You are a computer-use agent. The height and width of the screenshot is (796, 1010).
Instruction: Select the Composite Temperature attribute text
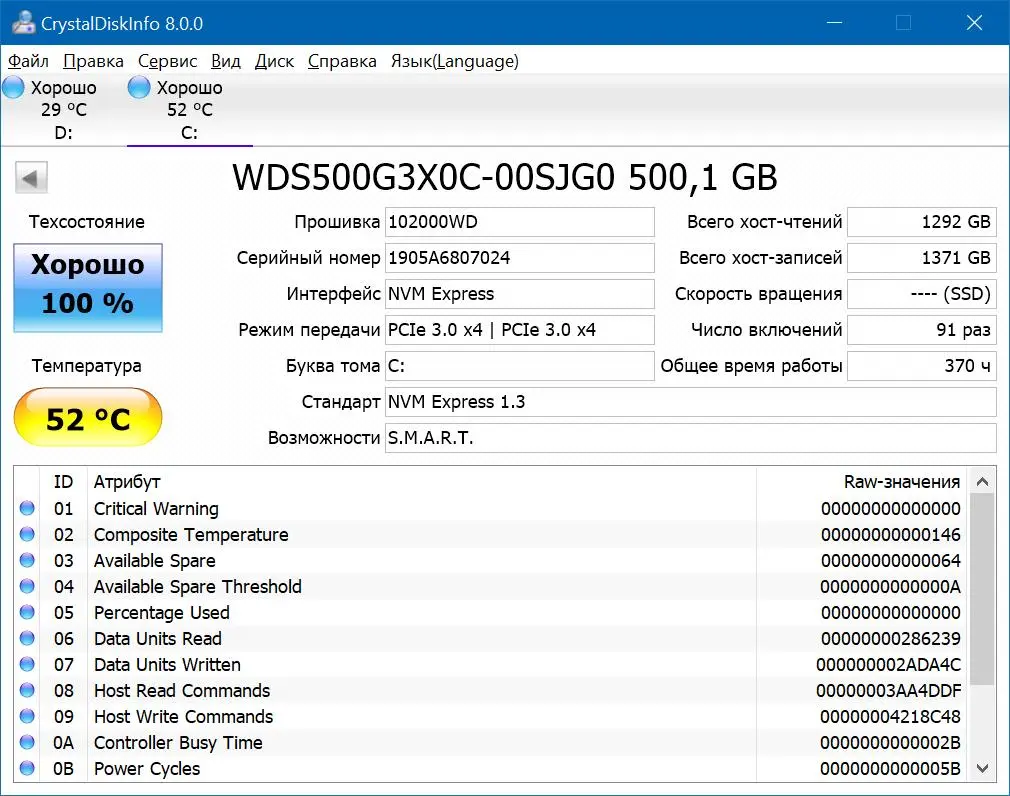pos(191,535)
